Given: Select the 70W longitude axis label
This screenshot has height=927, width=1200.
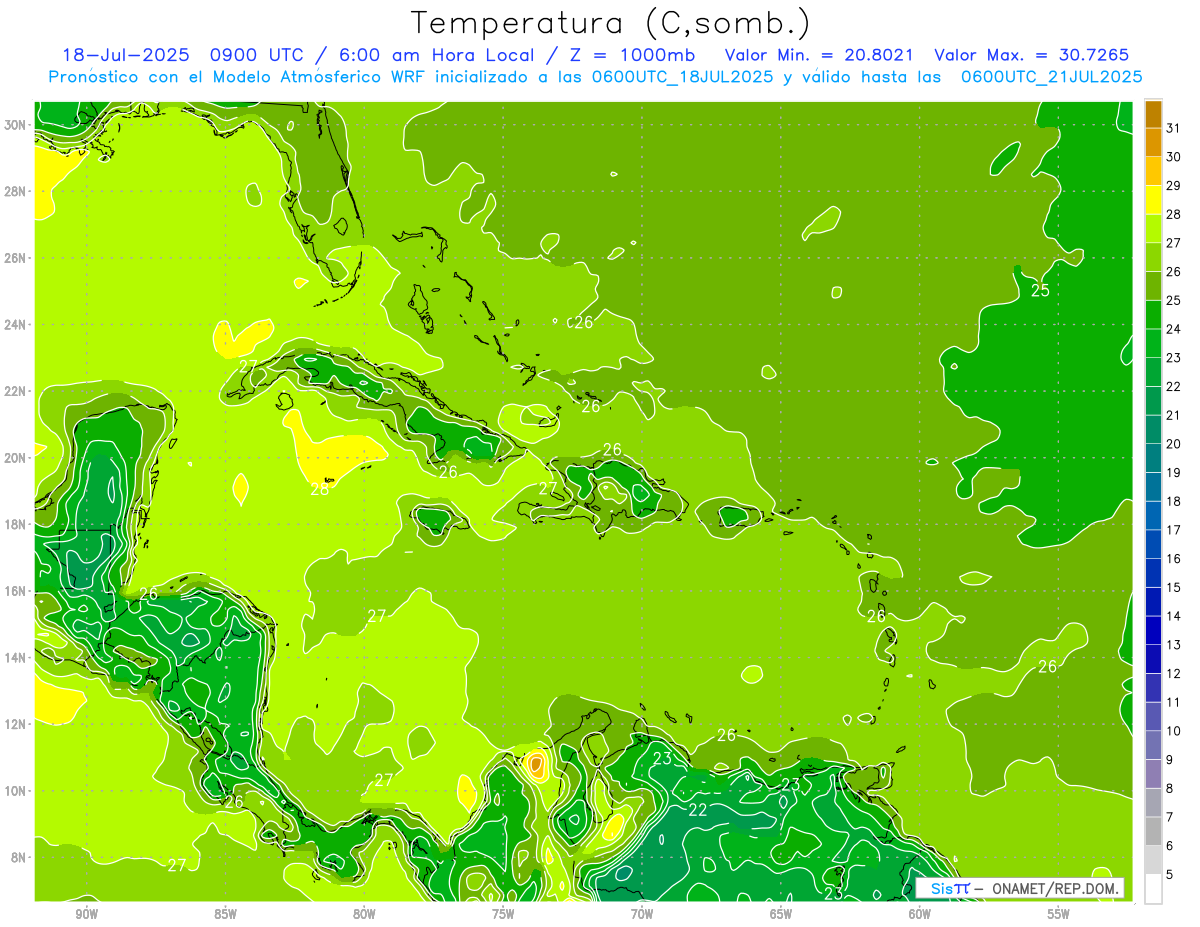Looking at the screenshot, I should point(642,914).
